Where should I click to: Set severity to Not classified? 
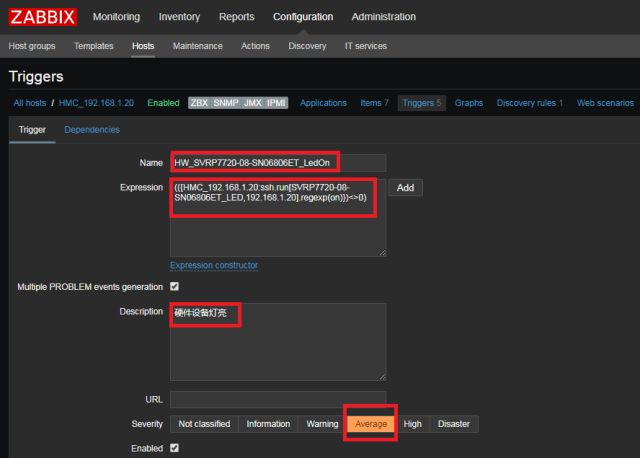point(204,424)
